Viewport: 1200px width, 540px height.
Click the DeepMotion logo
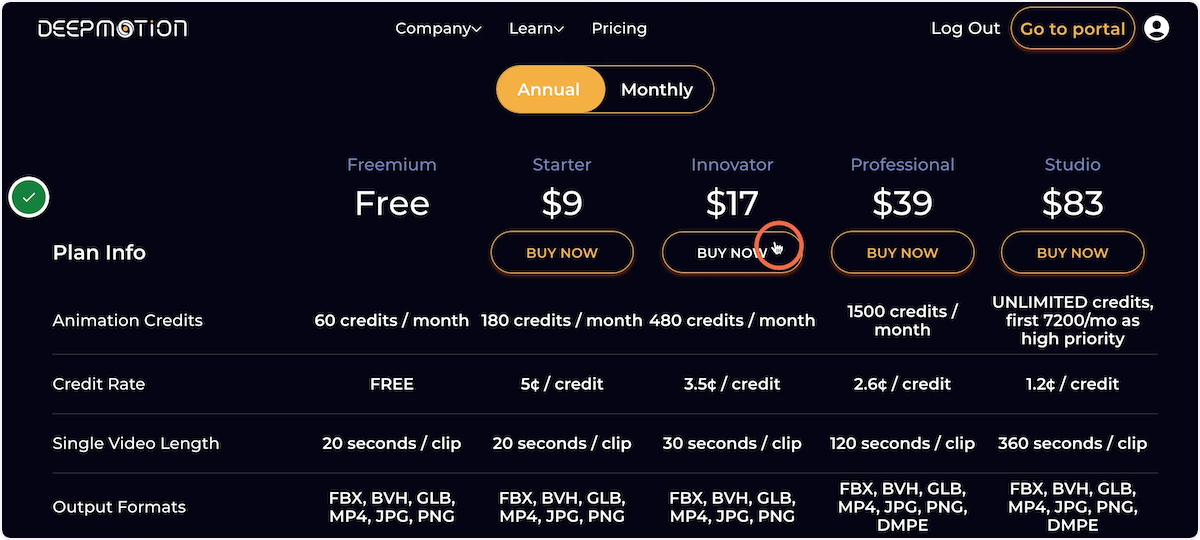tap(113, 28)
